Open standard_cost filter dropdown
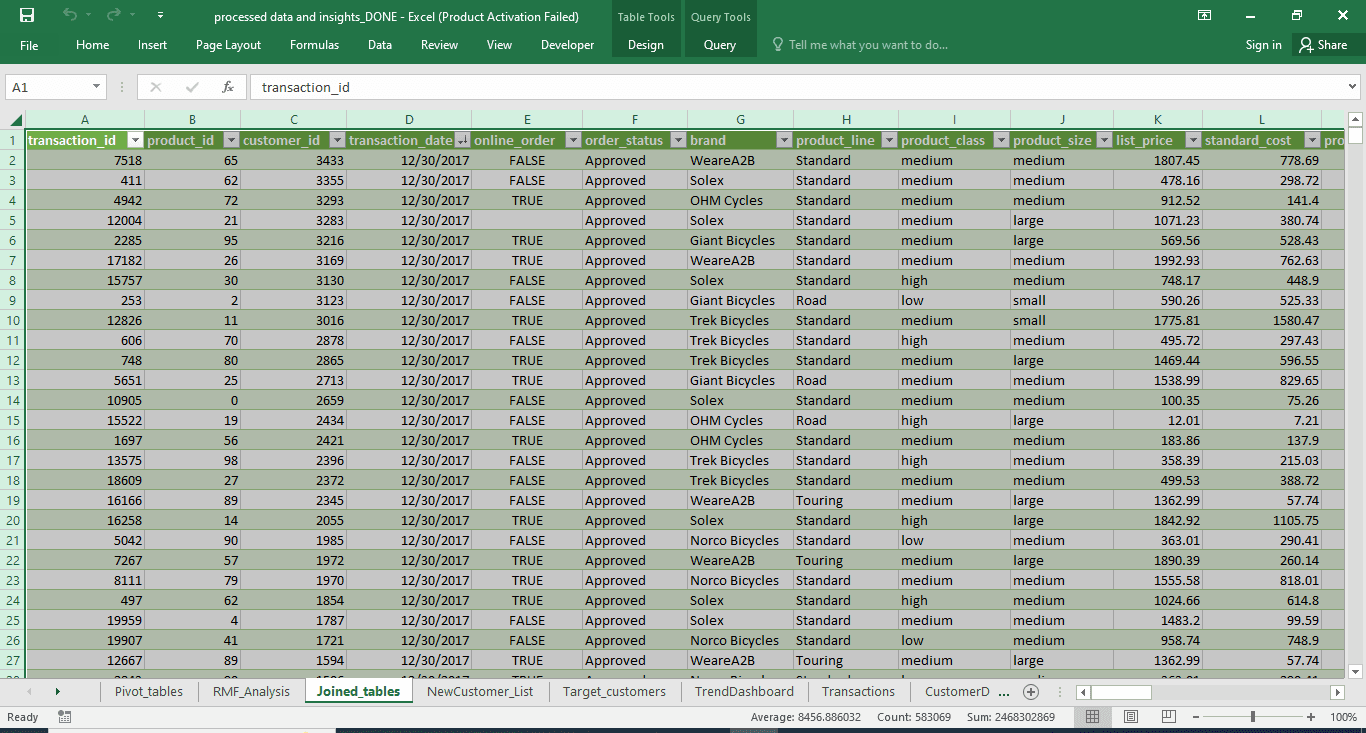 tap(1312, 140)
